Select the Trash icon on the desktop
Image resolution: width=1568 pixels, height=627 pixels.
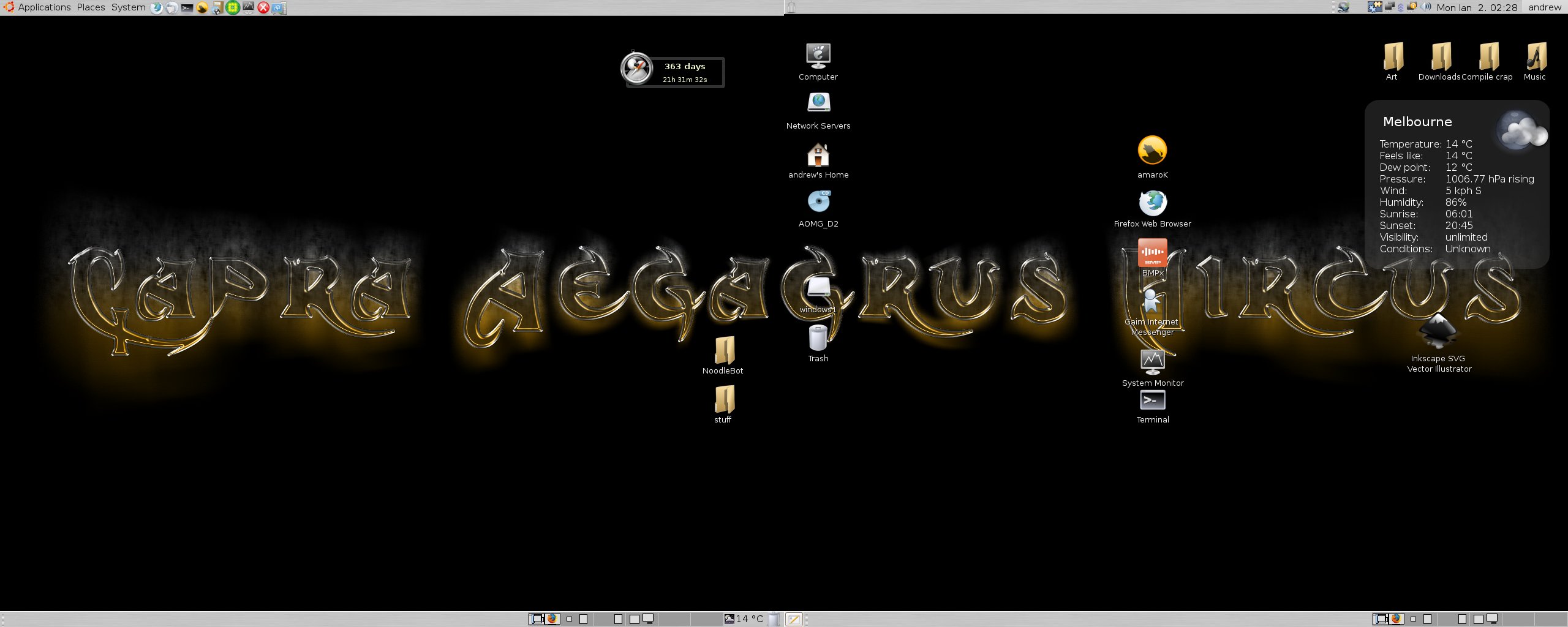click(818, 344)
